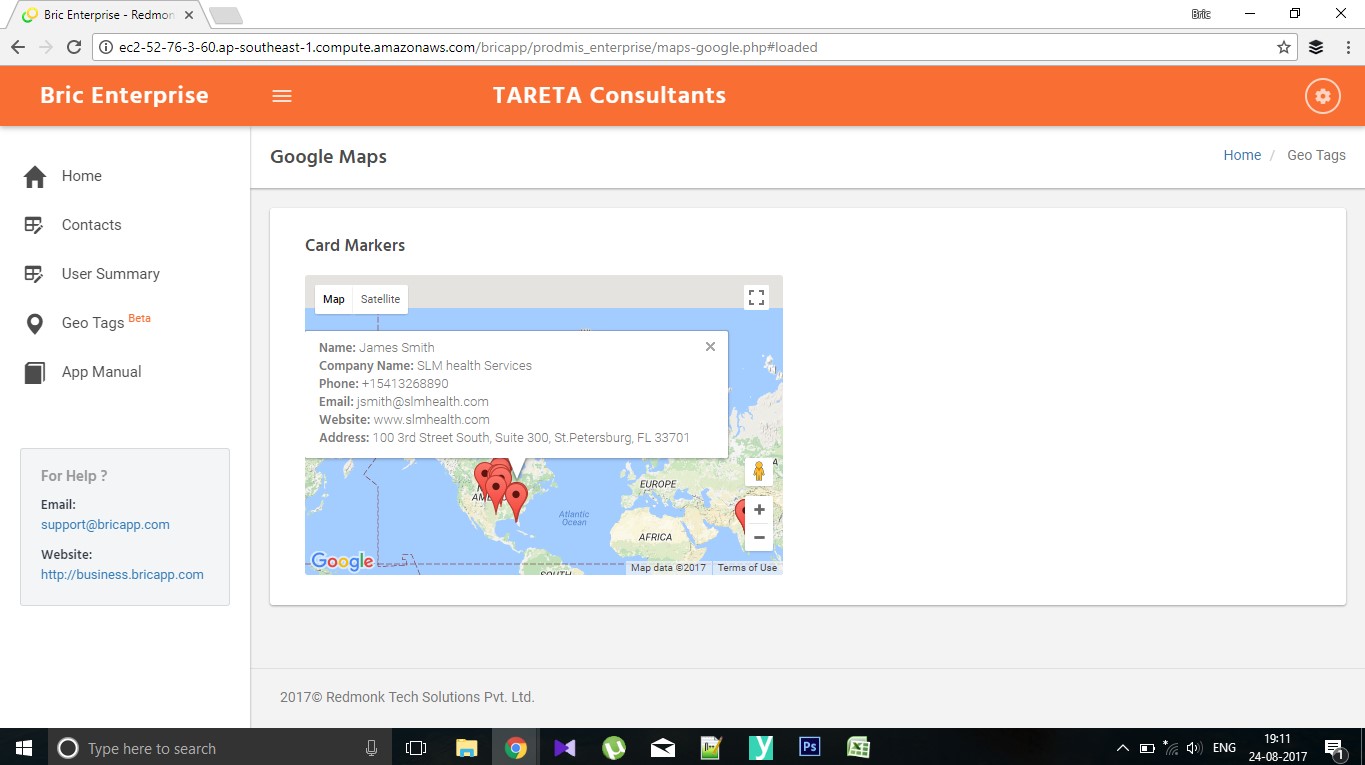1365x765 pixels.
Task: Open the App Manual page
Action: coord(101,372)
